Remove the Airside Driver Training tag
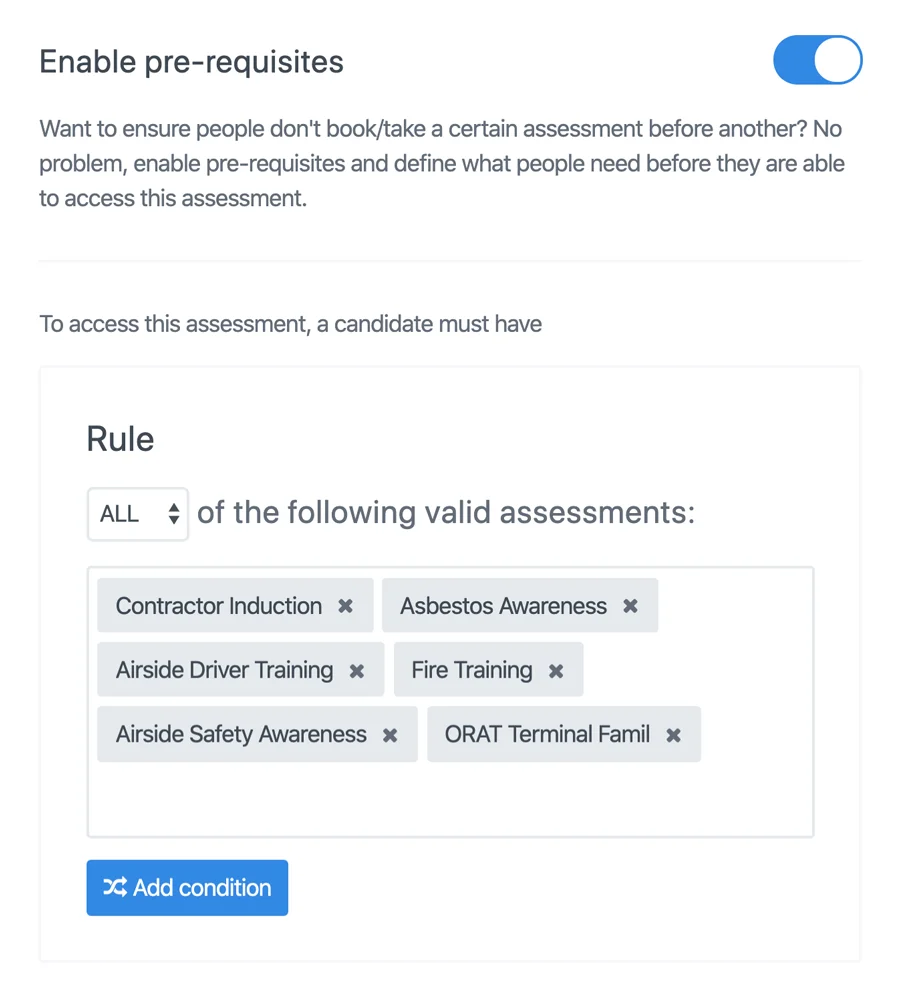This screenshot has height=996, width=900. tap(357, 670)
